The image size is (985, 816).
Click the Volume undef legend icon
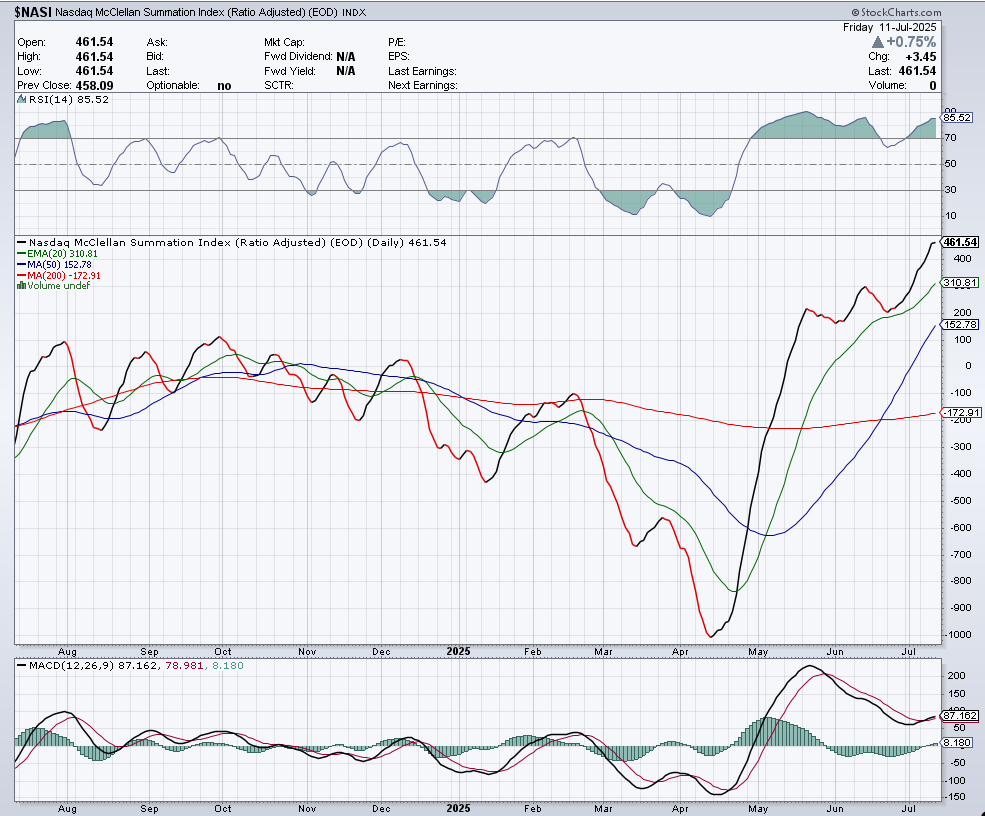[21, 285]
